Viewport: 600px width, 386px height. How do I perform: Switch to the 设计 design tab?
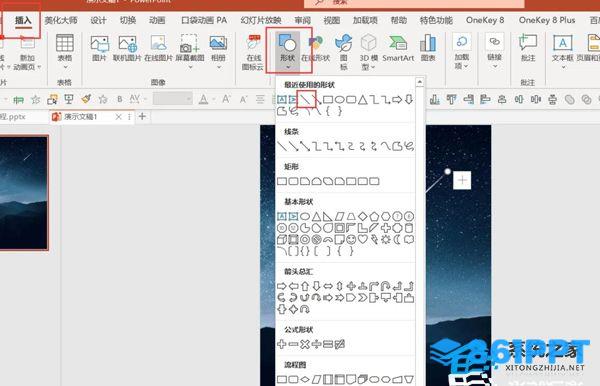[98, 20]
